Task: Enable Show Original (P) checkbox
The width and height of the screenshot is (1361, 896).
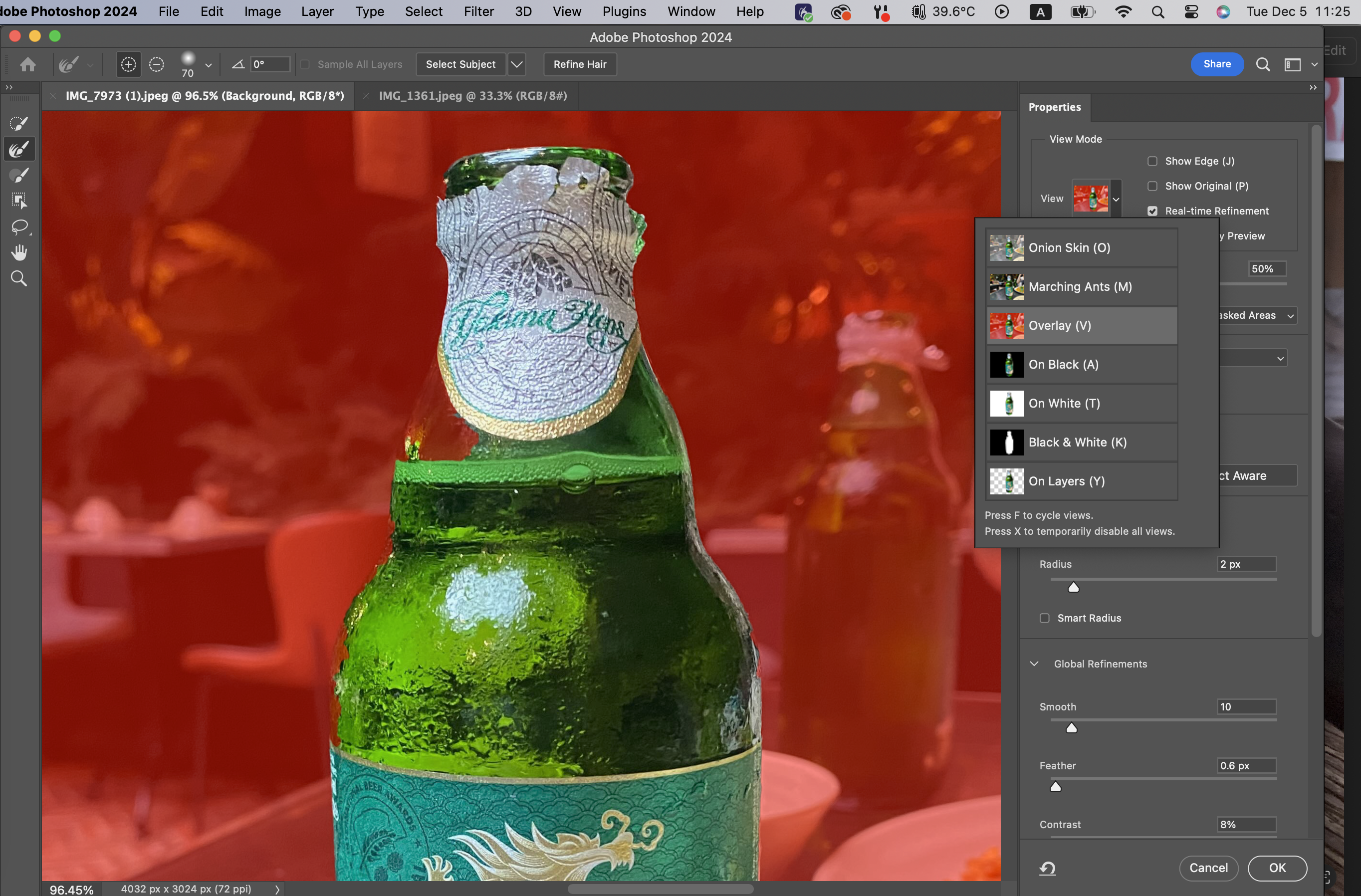Action: 1152,187
